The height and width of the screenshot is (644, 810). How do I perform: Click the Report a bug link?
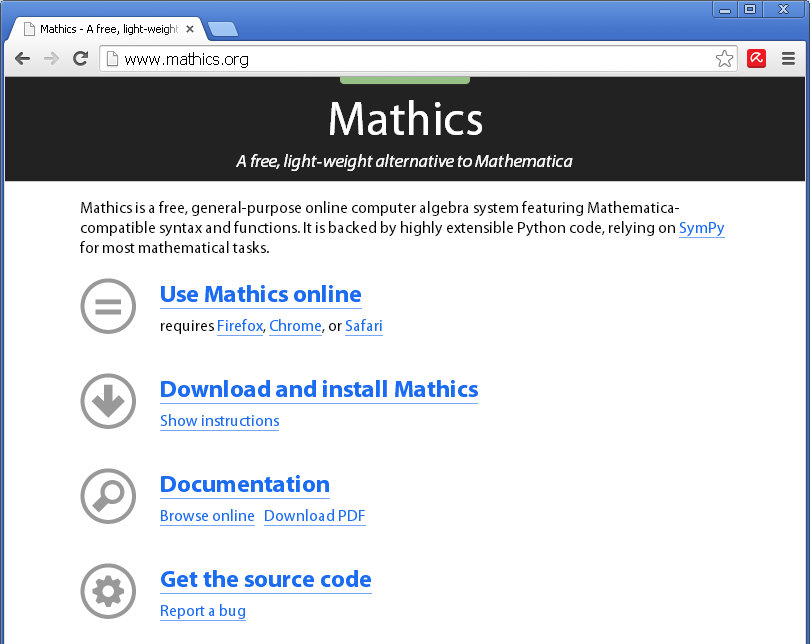tap(203, 611)
